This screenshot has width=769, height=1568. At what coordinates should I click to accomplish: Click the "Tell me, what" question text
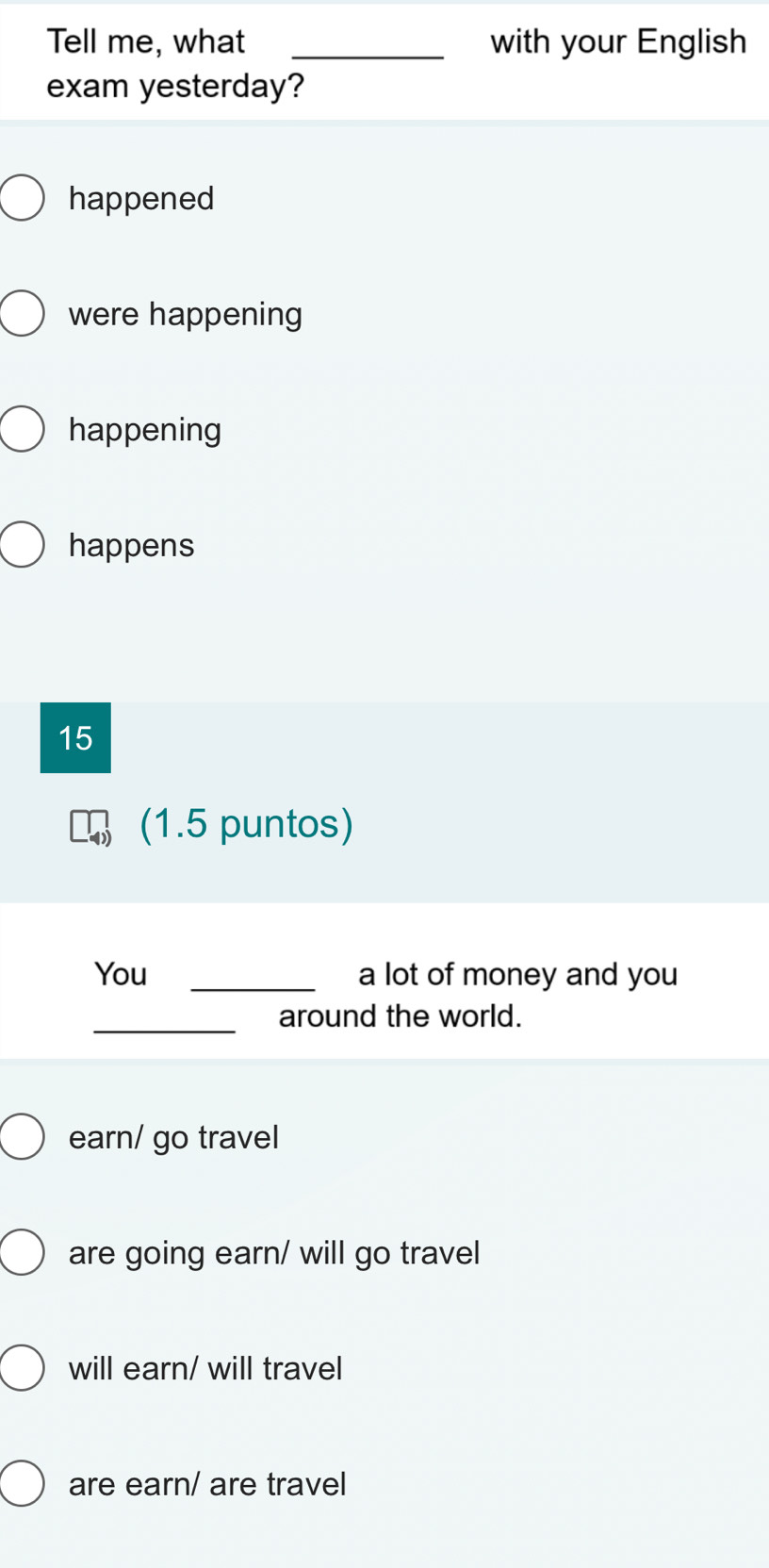pyautogui.click(x=146, y=41)
